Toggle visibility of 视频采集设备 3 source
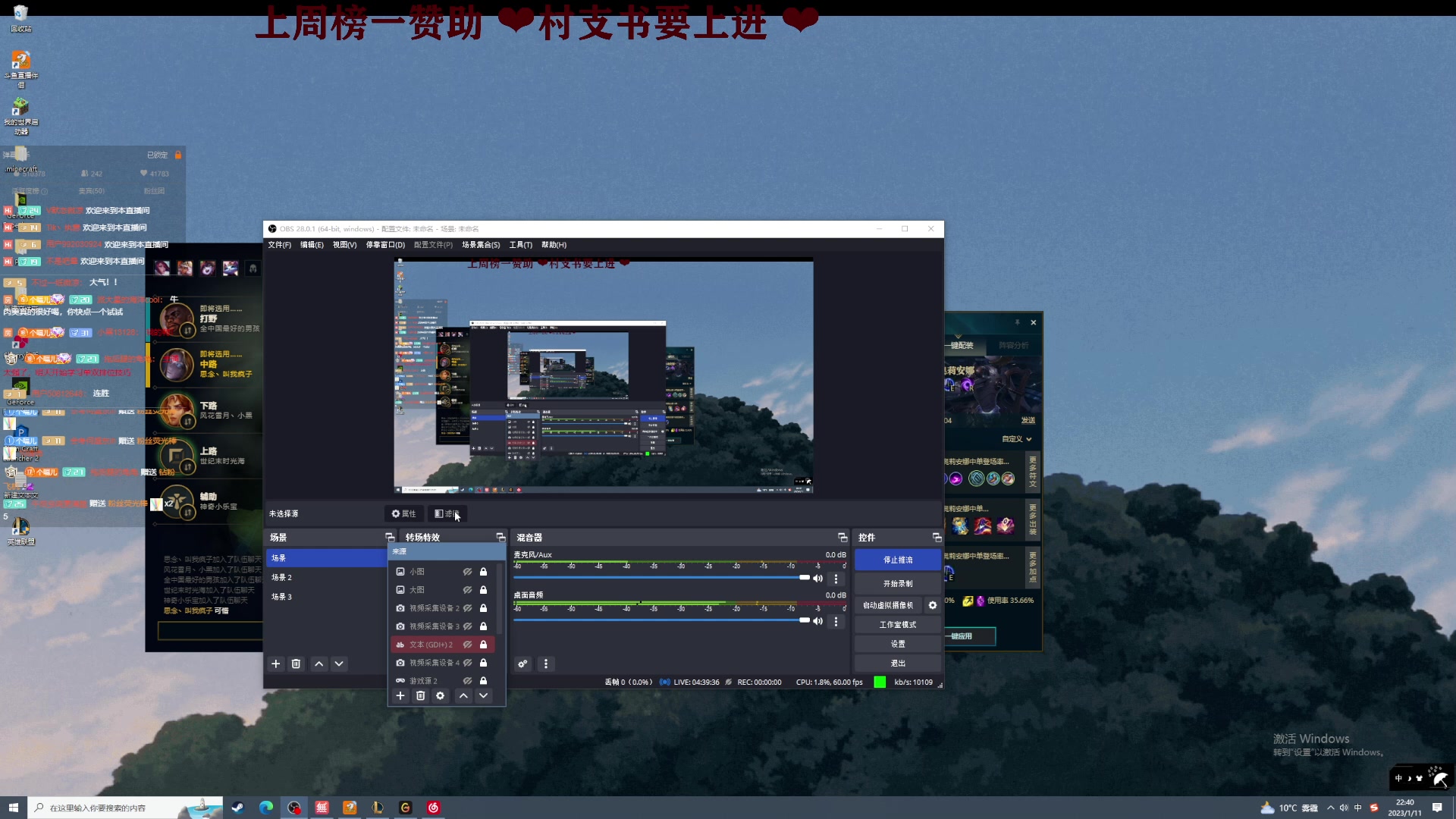1456x819 pixels. pos(468,626)
